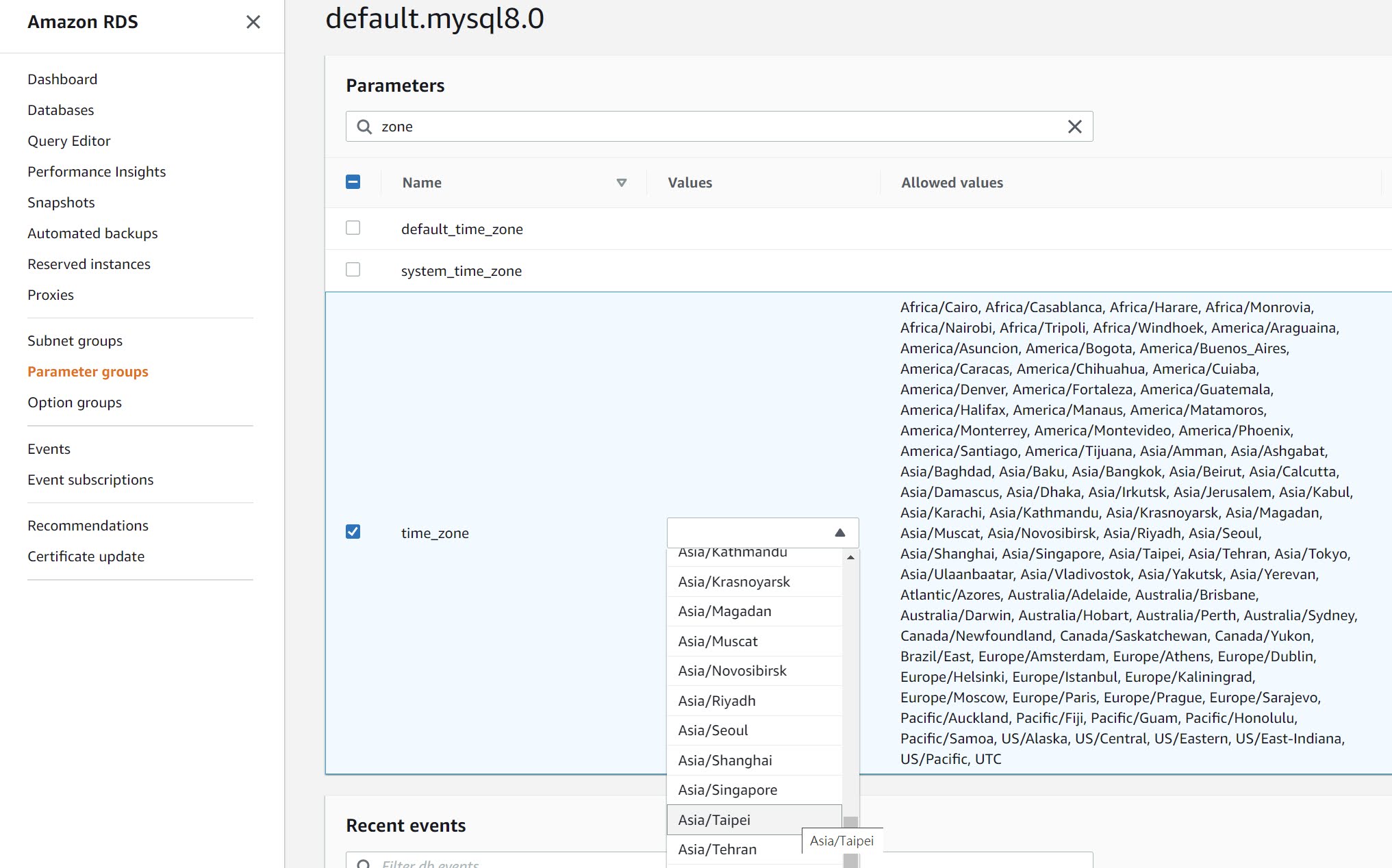Close the Amazon RDS sidebar panel
The height and width of the screenshot is (868, 1392).
pos(253,22)
